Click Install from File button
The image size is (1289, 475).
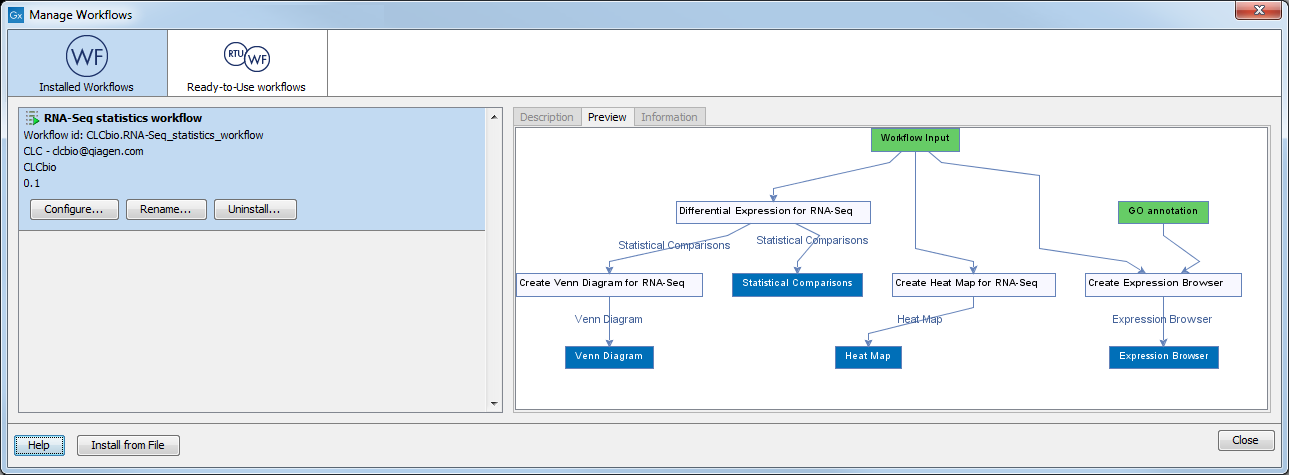pos(128,445)
